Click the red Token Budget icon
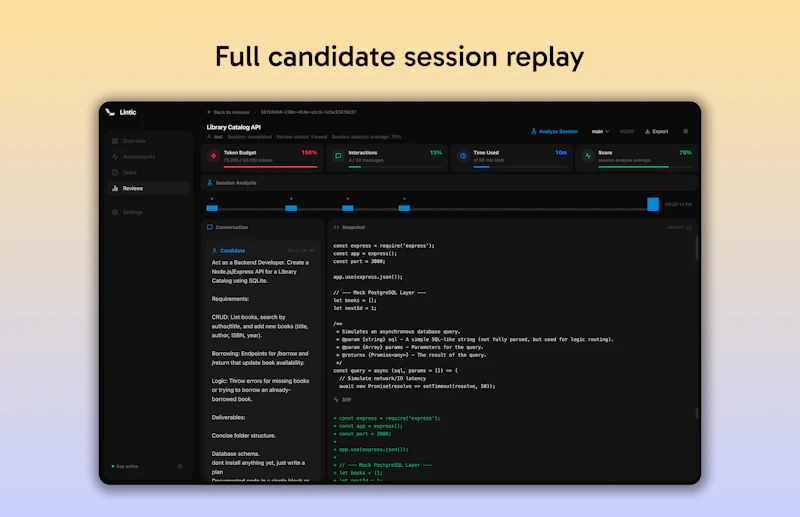This screenshot has width=800, height=517. [213, 156]
